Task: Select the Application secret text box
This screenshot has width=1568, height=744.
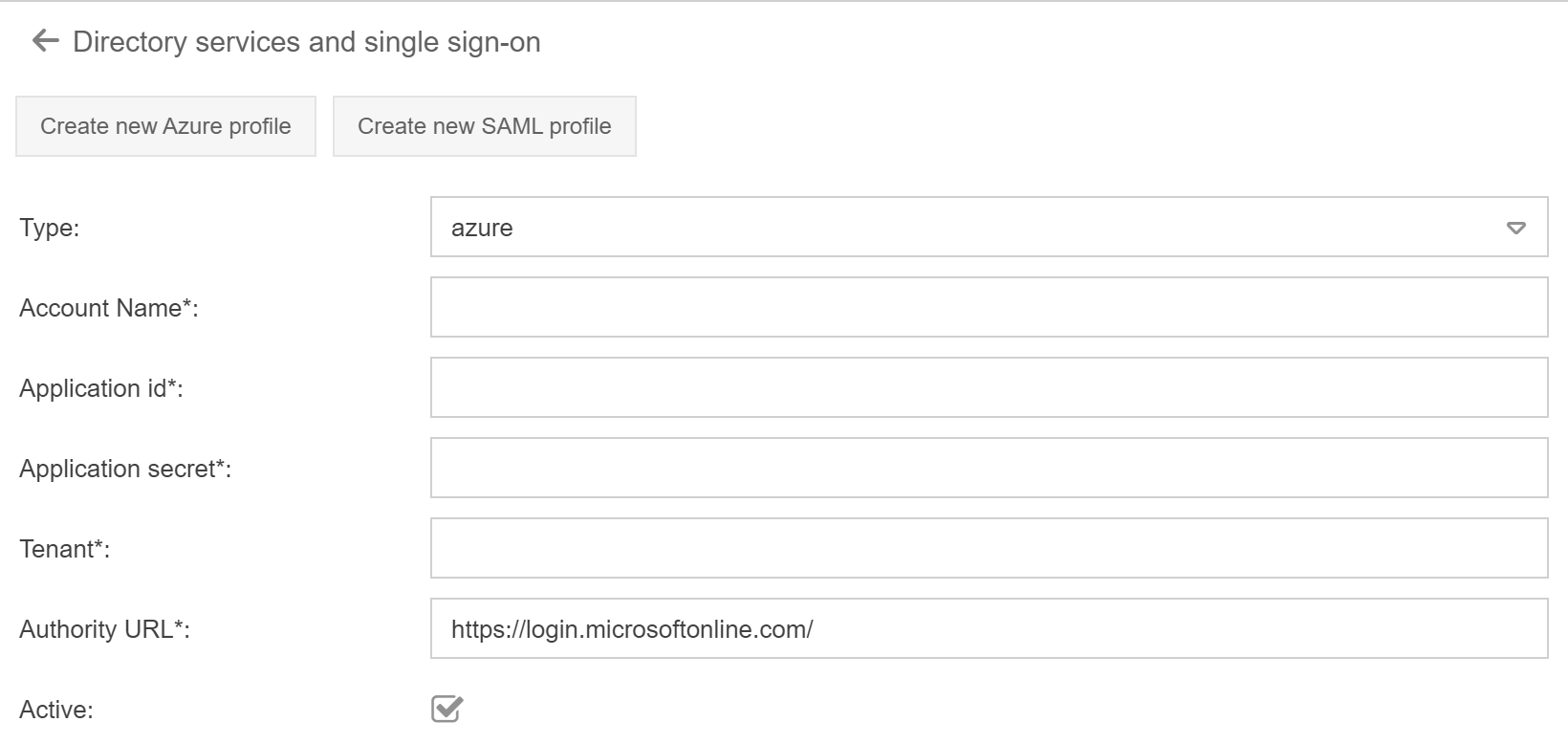Action: click(989, 468)
